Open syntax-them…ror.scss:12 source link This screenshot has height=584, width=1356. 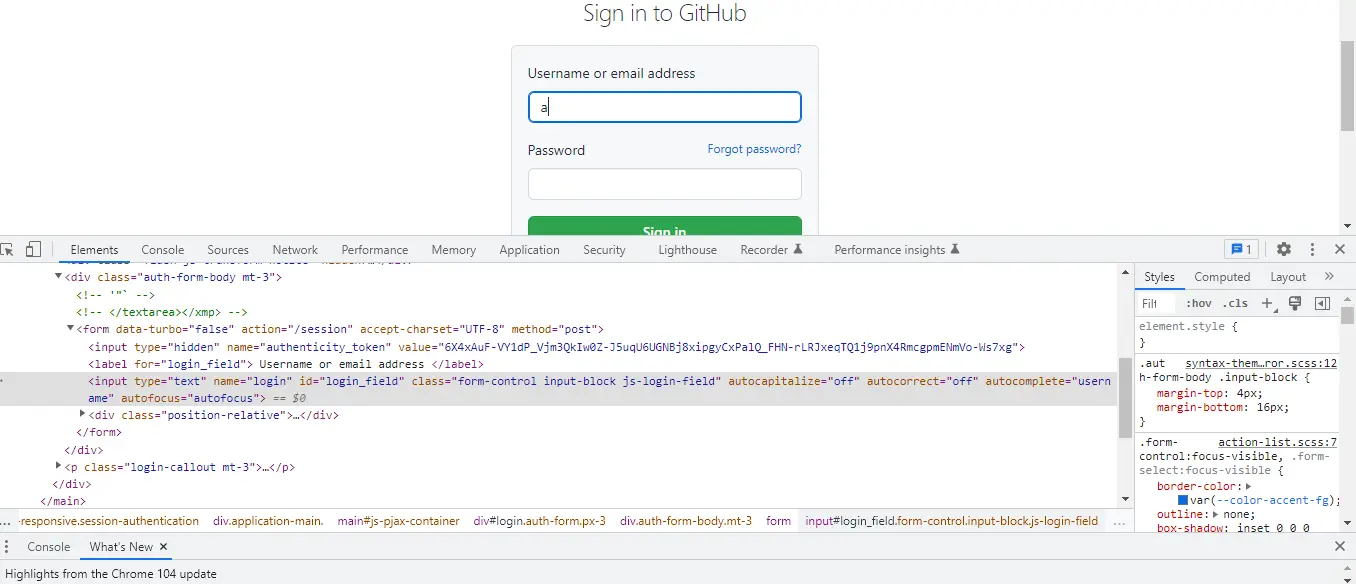[x=1261, y=364]
